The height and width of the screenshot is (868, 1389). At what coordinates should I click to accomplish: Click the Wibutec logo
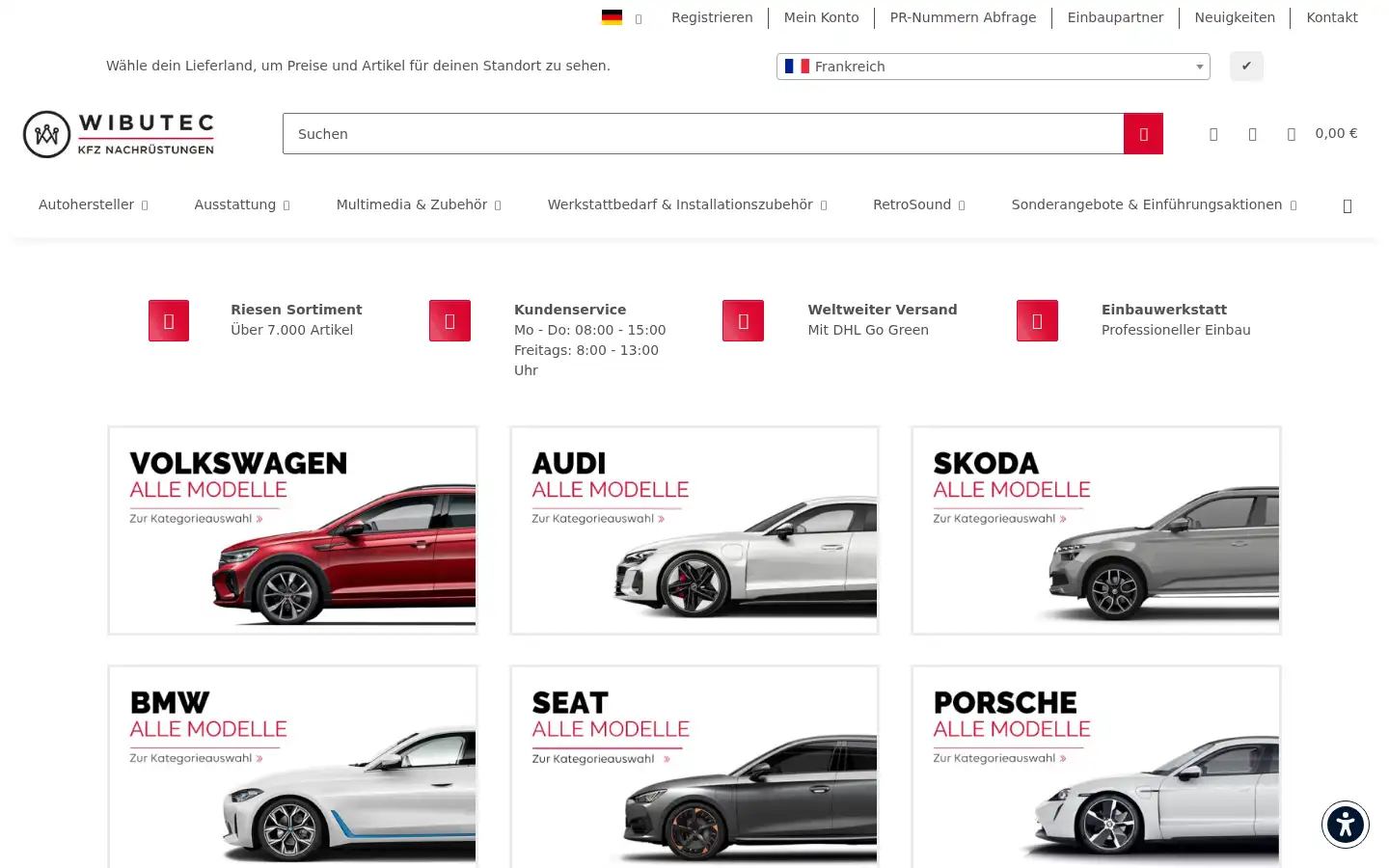(119, 134)
